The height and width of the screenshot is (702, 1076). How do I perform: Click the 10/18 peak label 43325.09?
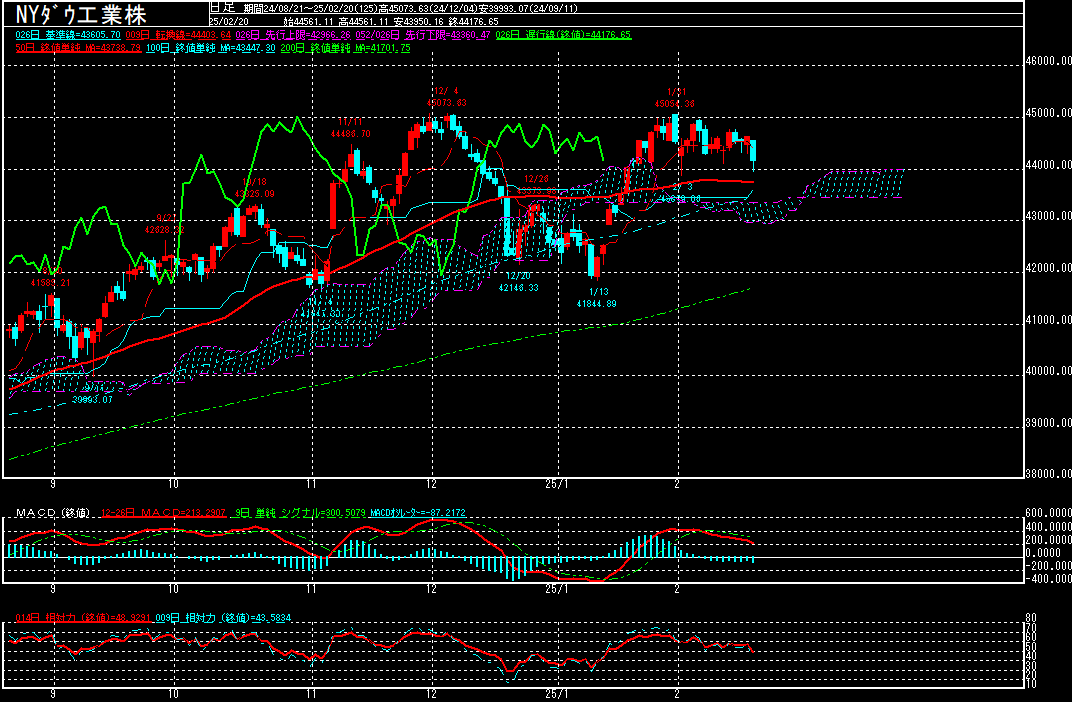(255, 194)
